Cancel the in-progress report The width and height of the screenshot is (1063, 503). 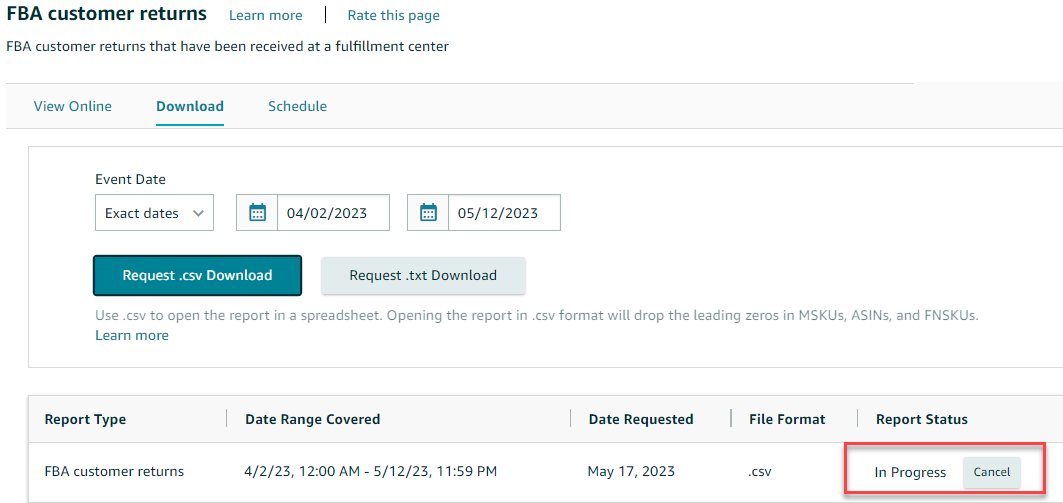click(992, 472)
